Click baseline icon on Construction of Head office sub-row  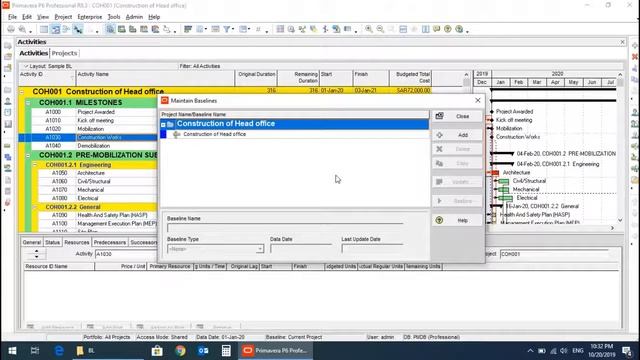[x=176, y=134]
